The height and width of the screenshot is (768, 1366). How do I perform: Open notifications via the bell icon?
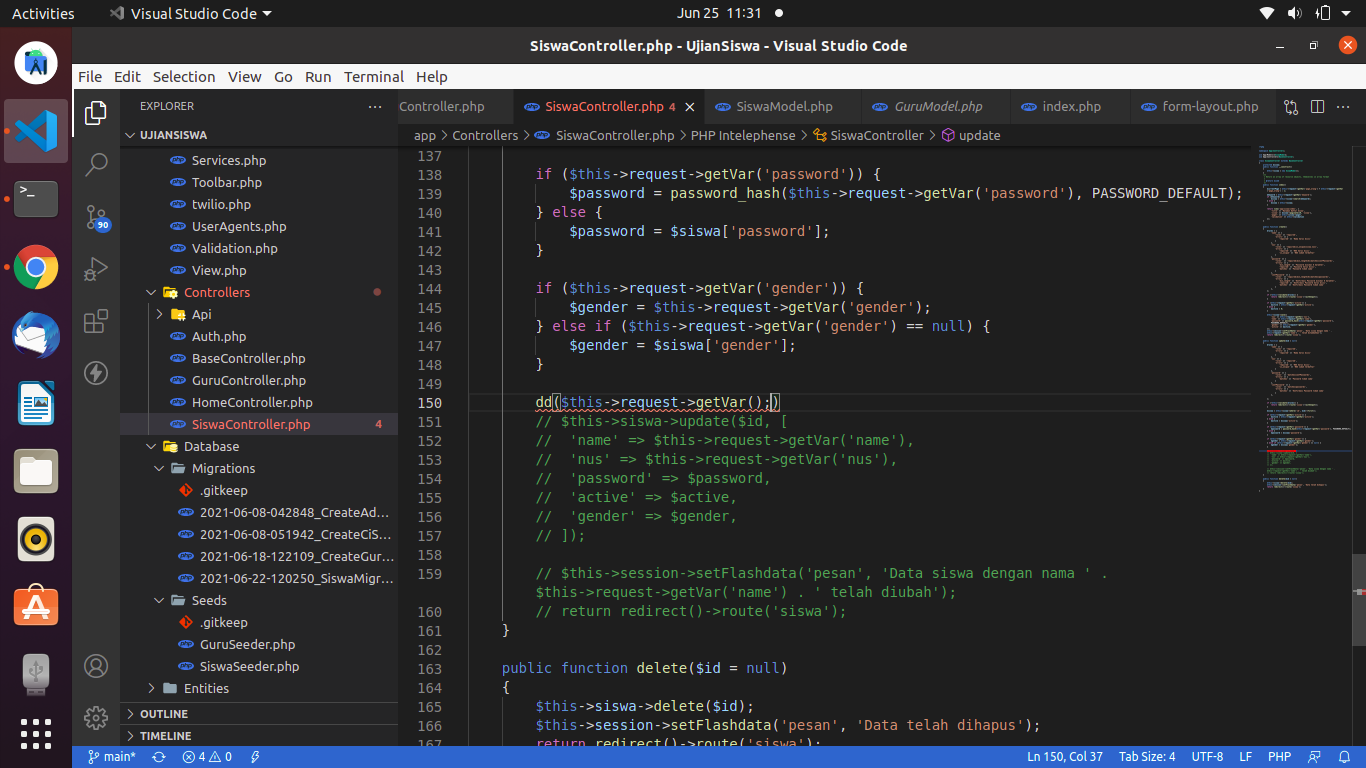[1345, 757]
